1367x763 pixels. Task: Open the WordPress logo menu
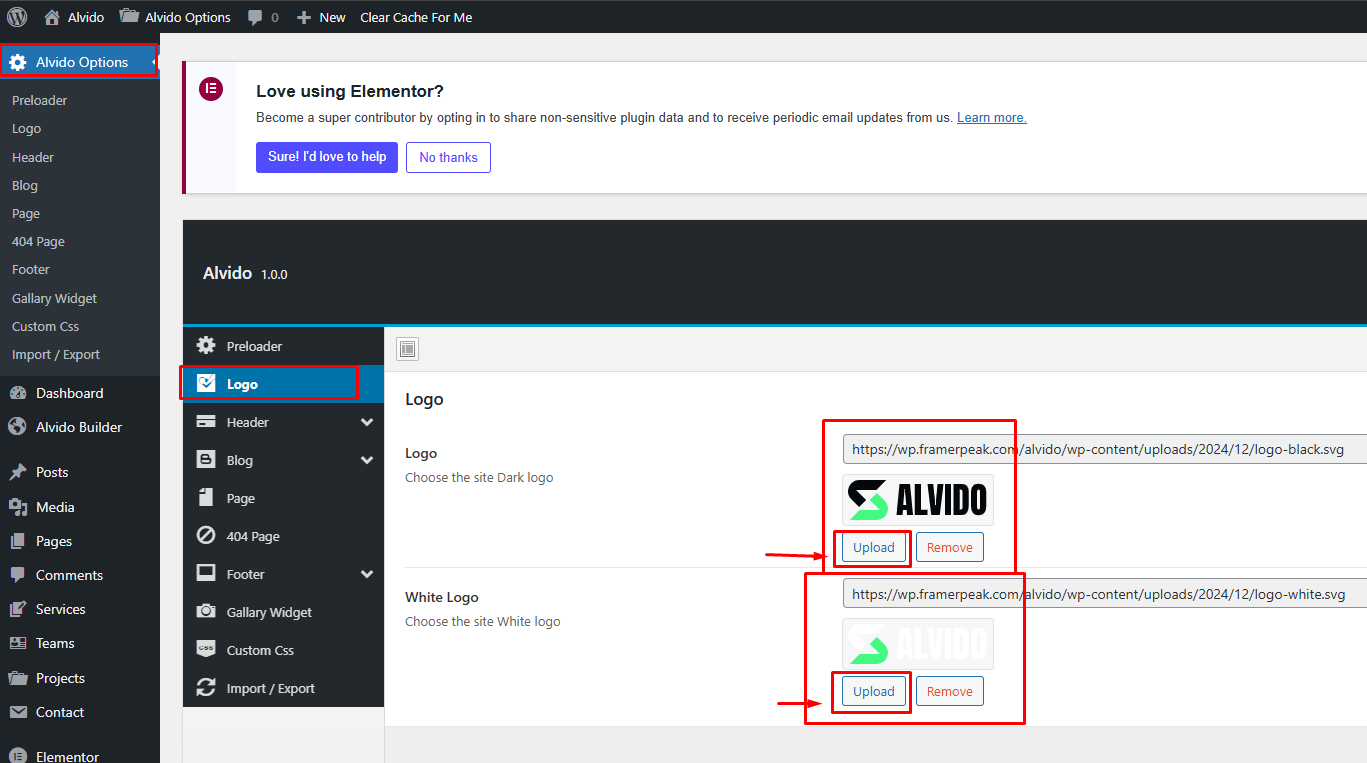(x=17, y=17)
